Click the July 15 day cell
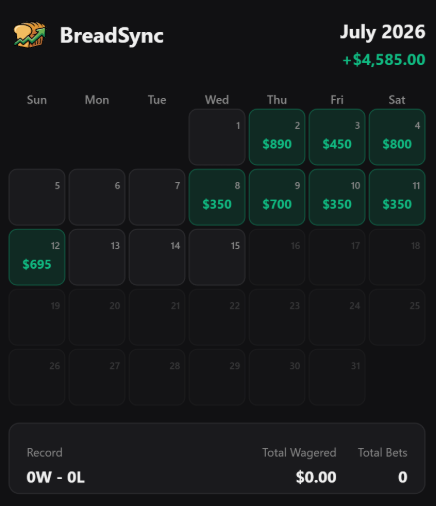The width and height of the screenshot is (436, 506). tap(217, 257)
